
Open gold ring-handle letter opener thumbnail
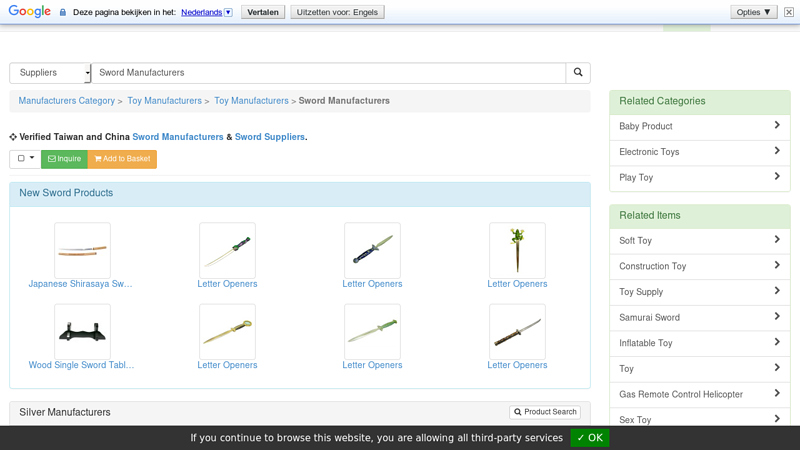(x=228, y=332)
